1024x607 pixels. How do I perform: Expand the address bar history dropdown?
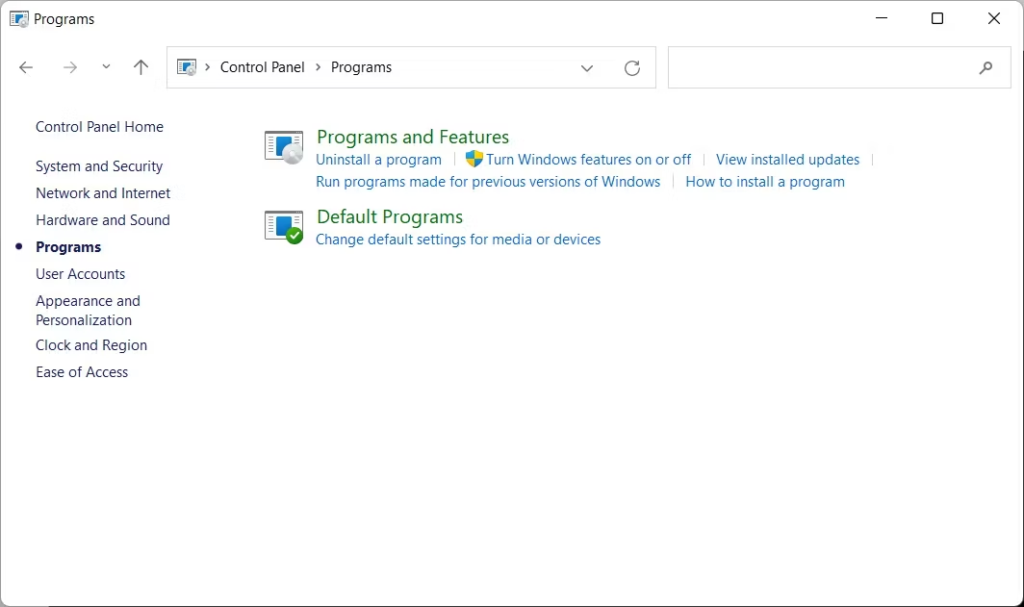[x=586, y=68]
